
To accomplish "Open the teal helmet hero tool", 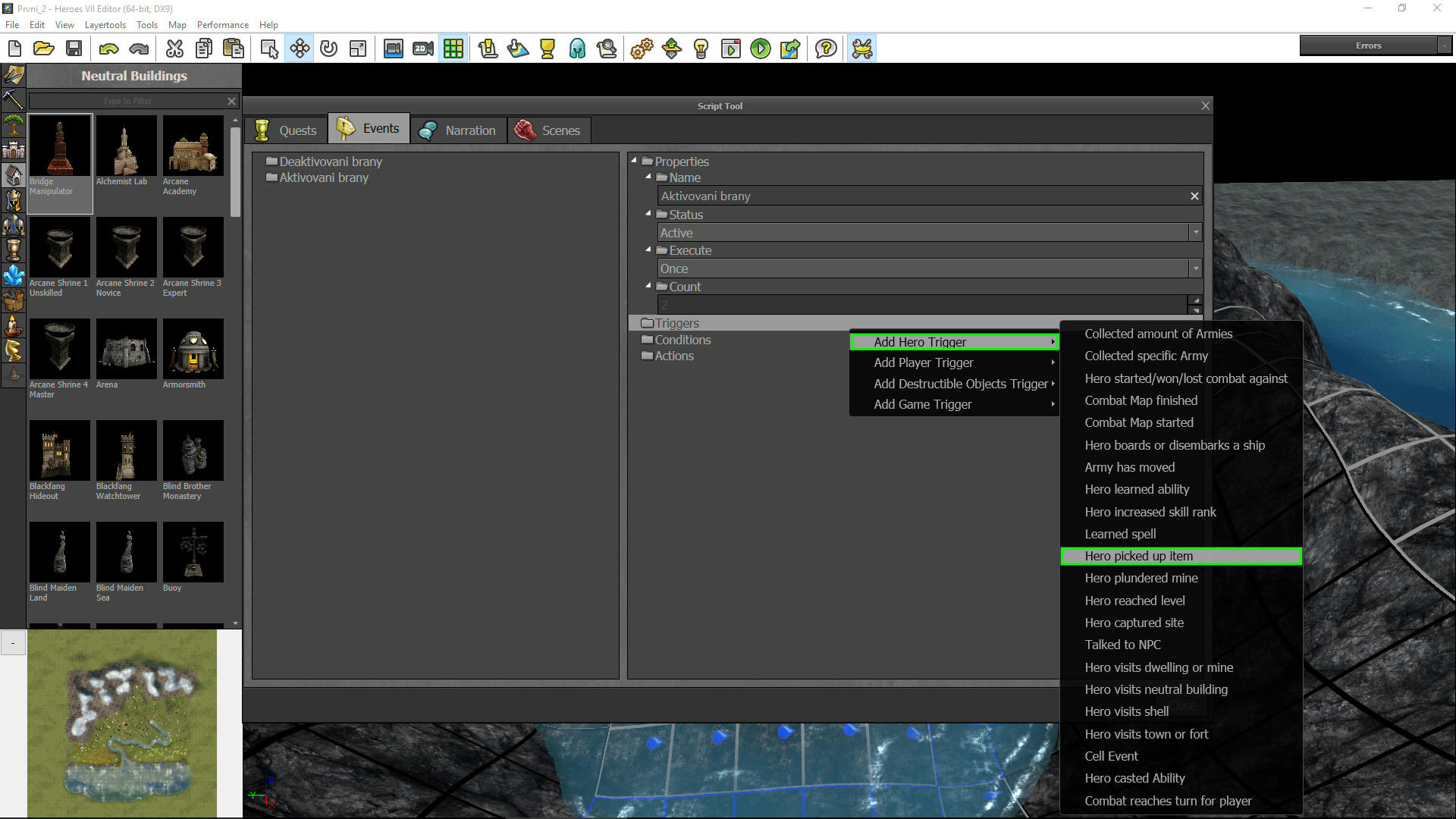I will [577, 49].
